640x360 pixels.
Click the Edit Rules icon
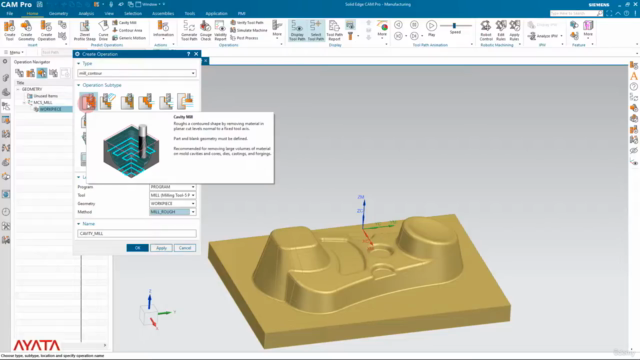(501, 31)
